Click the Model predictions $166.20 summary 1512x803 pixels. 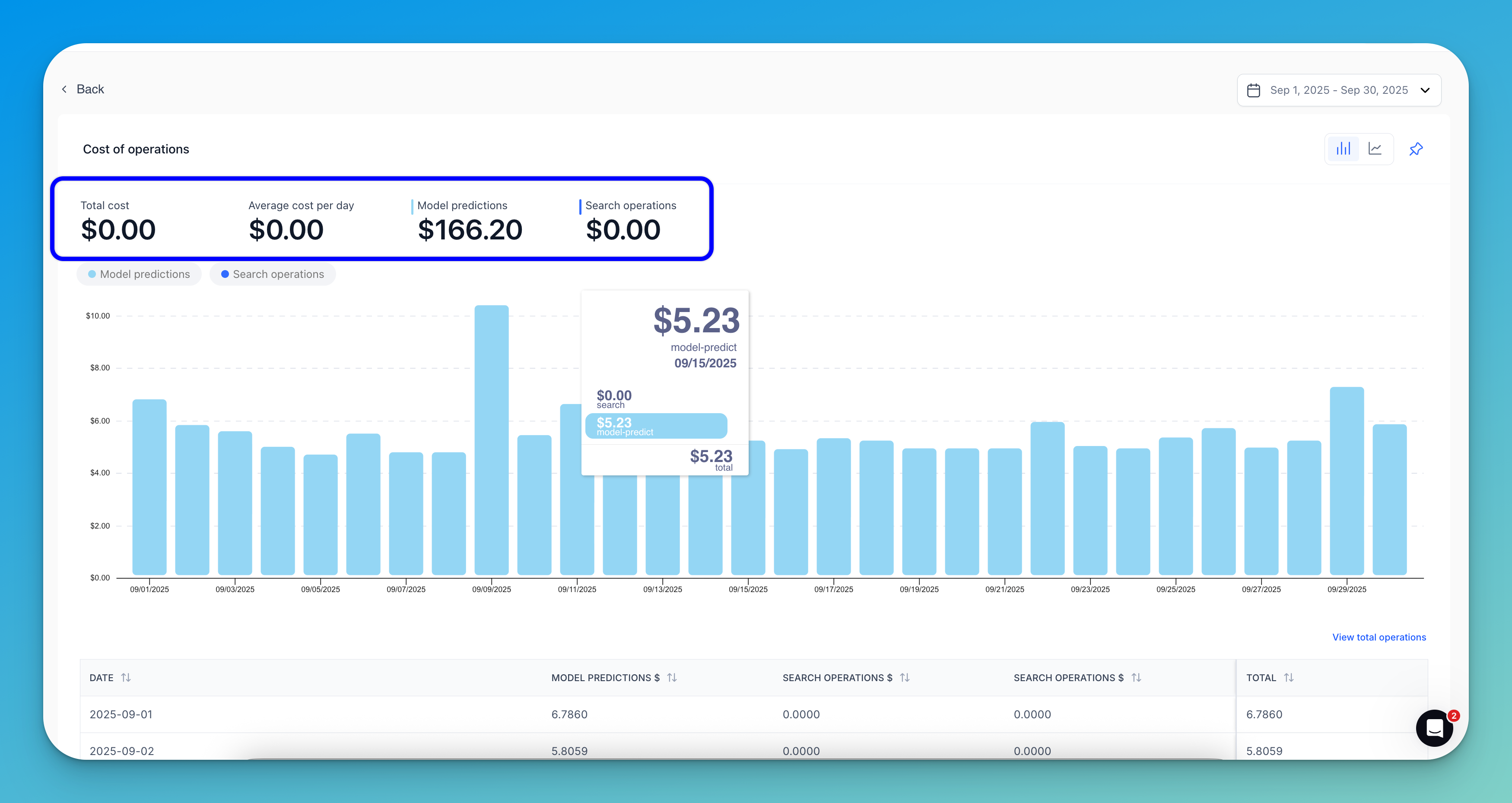click(x=470, y=229)
